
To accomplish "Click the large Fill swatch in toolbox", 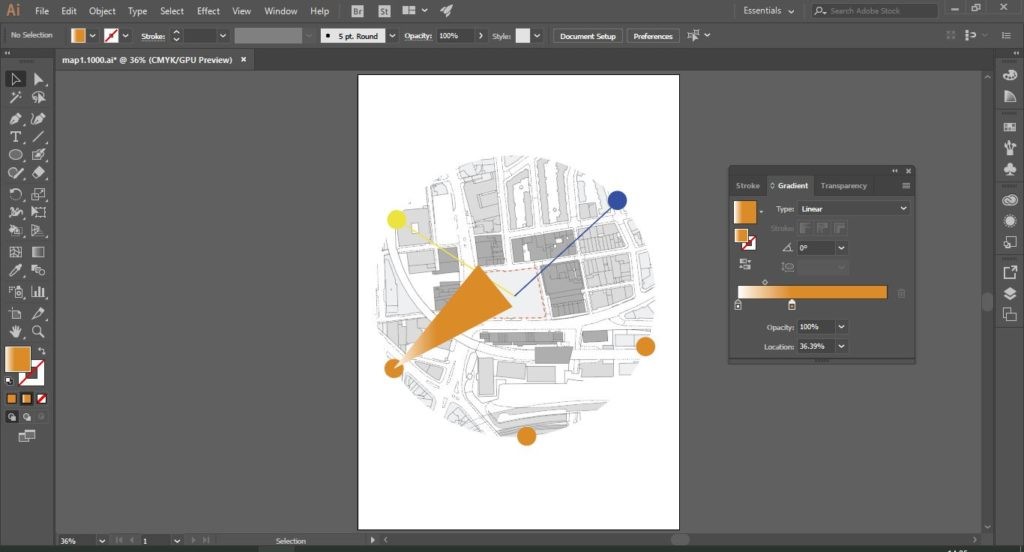I will 18,359.
